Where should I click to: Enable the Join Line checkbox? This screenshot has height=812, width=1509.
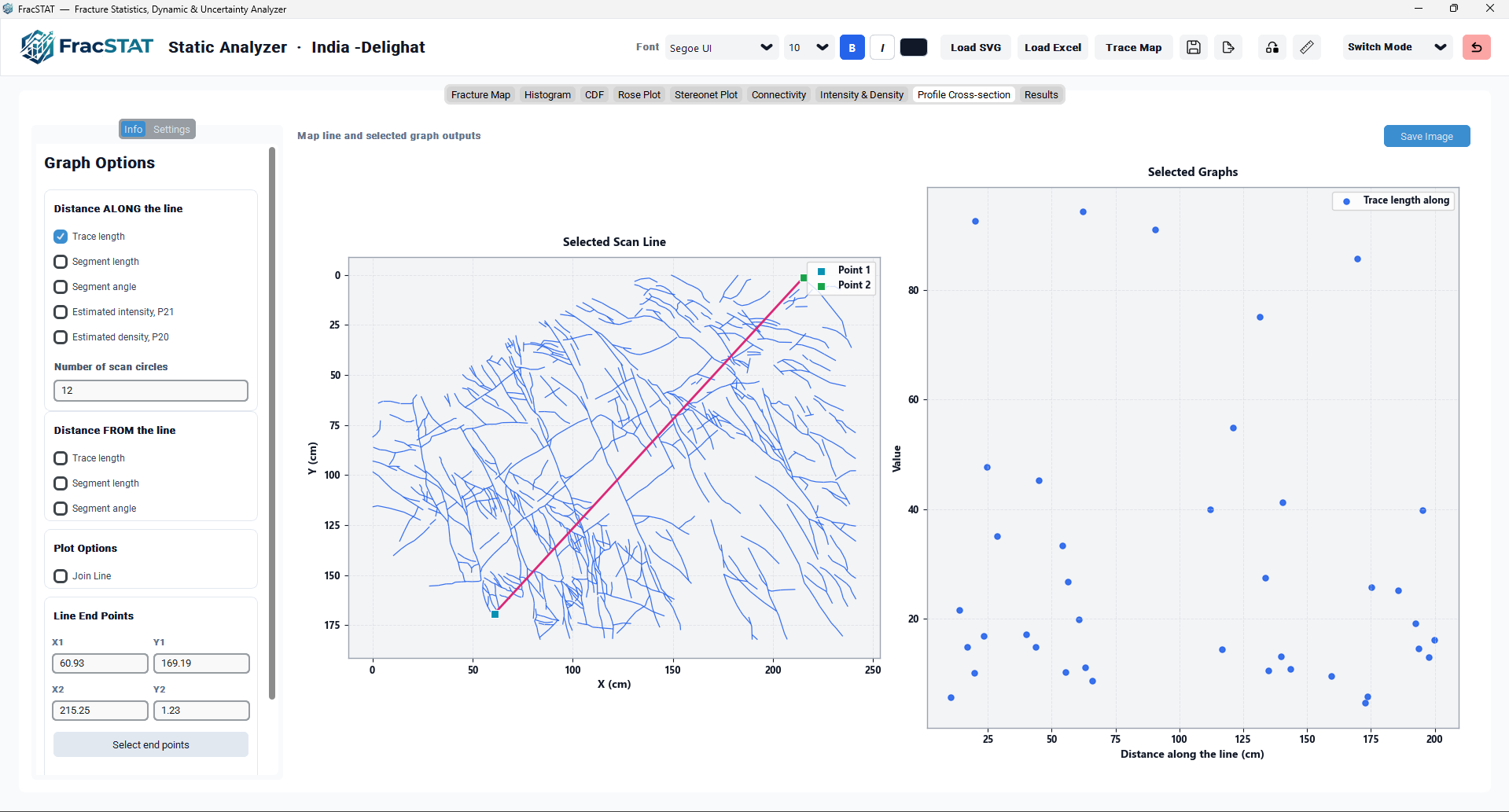pyautogui.click(x=61, y=576)
